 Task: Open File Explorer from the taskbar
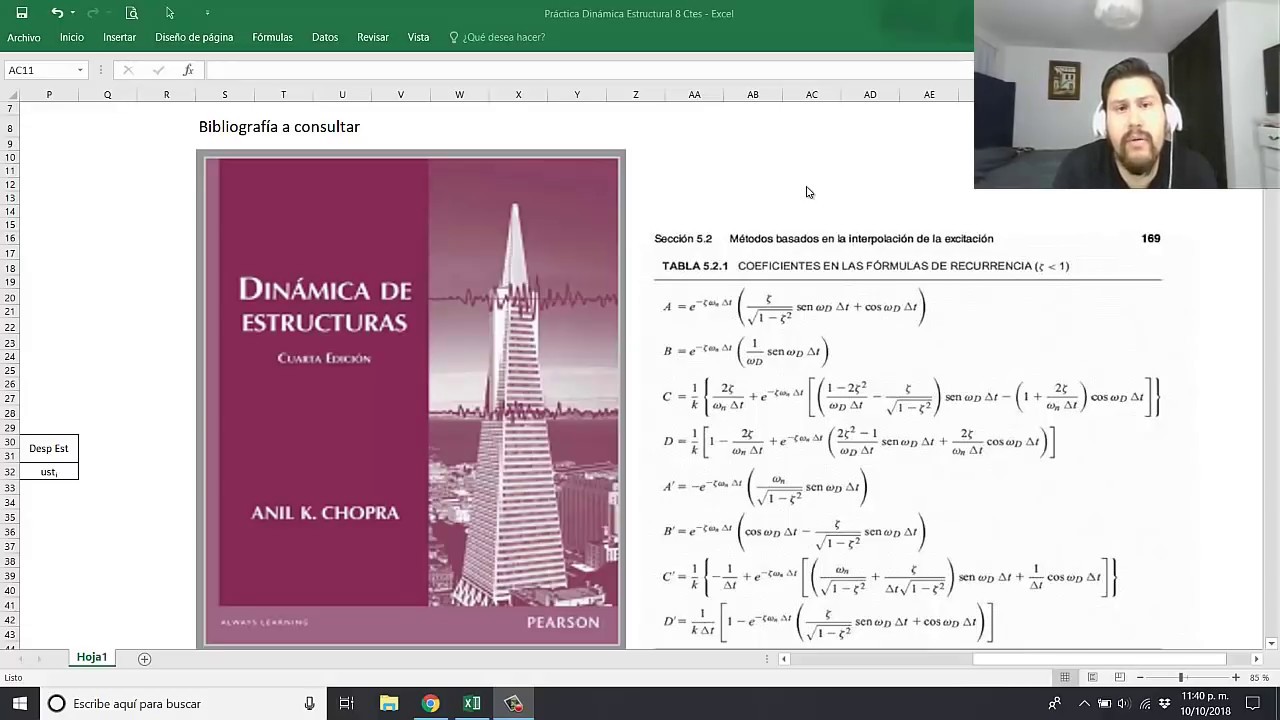tap(389, 704)
